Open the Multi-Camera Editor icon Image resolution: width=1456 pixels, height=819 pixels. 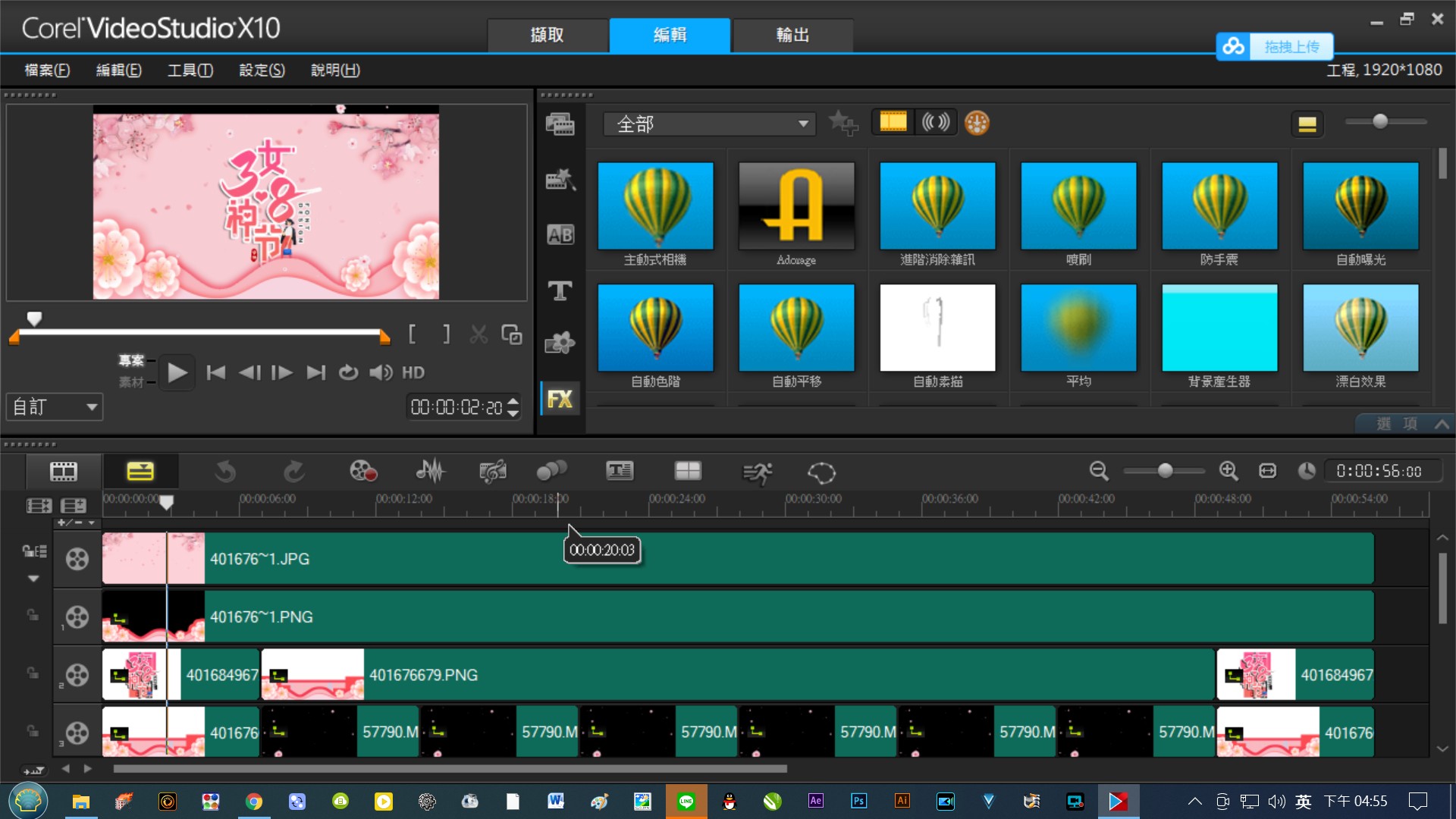tap(688, 472)
